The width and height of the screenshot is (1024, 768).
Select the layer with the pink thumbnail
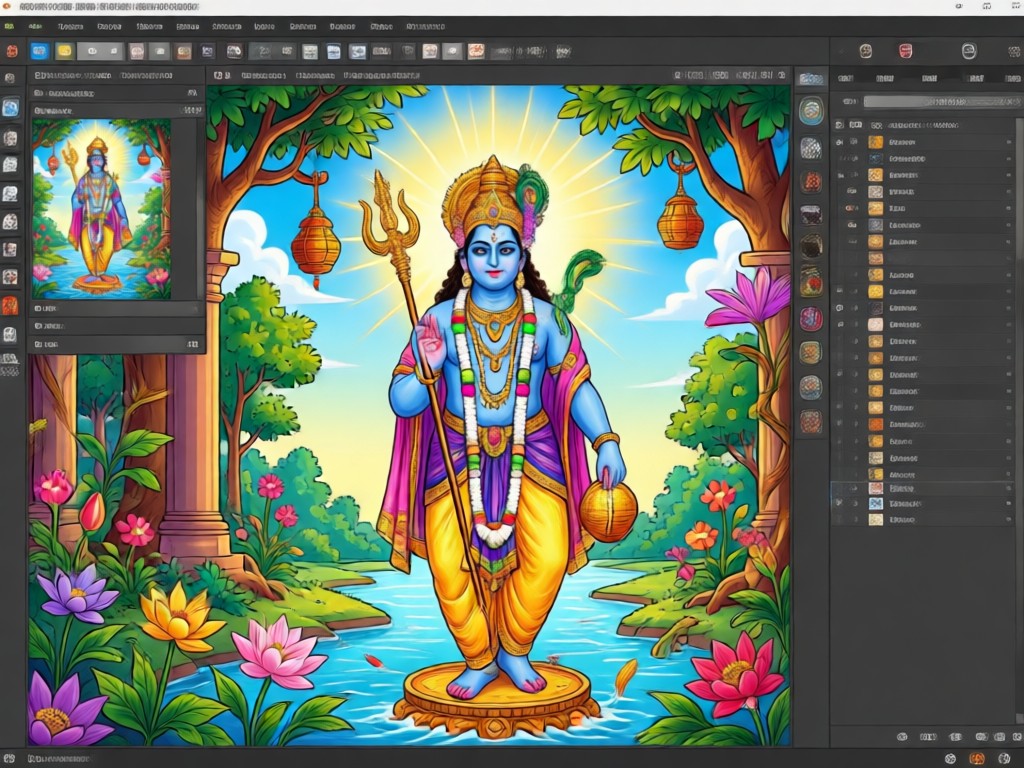tap(922, 325)
